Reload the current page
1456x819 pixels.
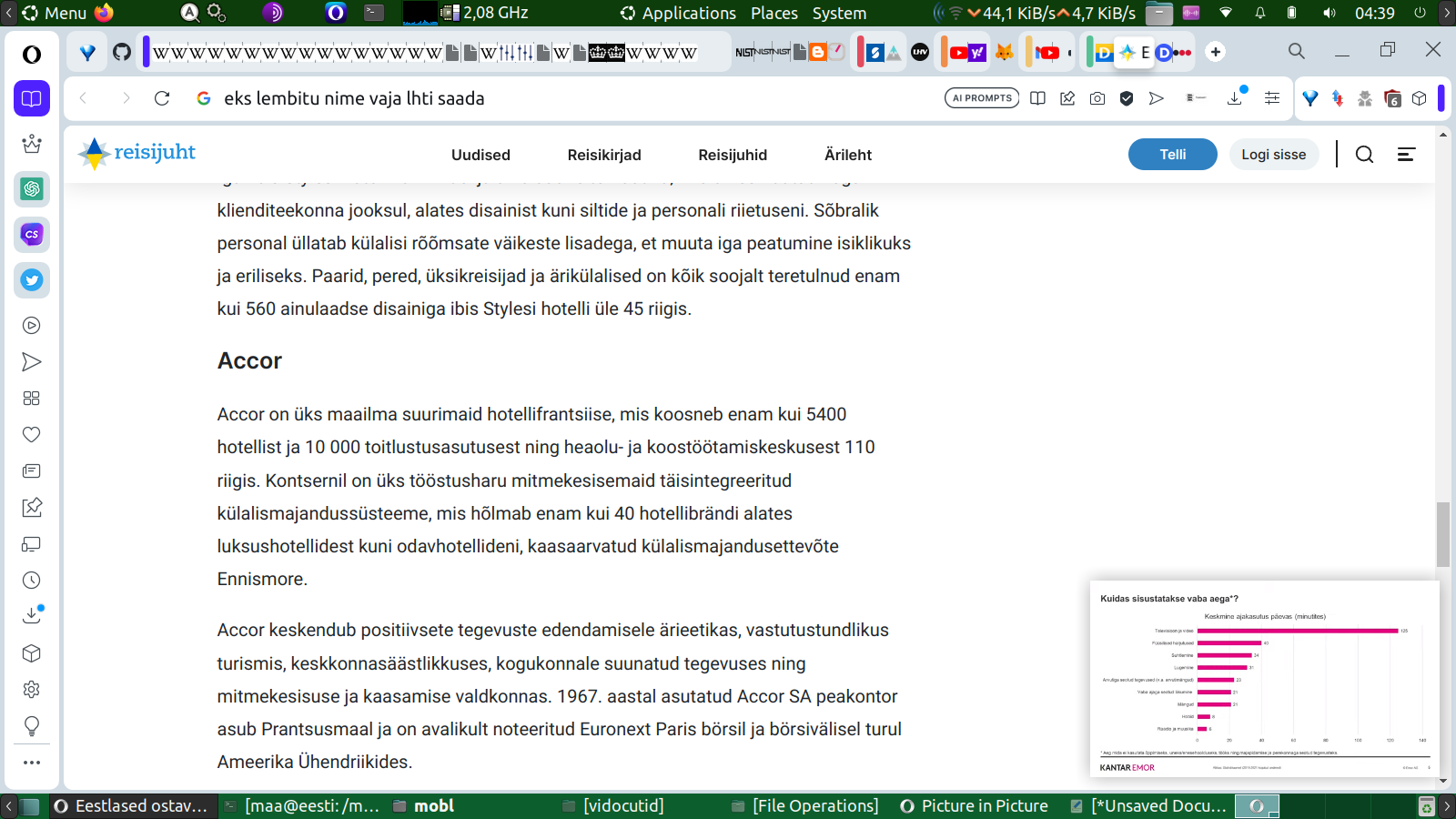click(x=162, y=98)
